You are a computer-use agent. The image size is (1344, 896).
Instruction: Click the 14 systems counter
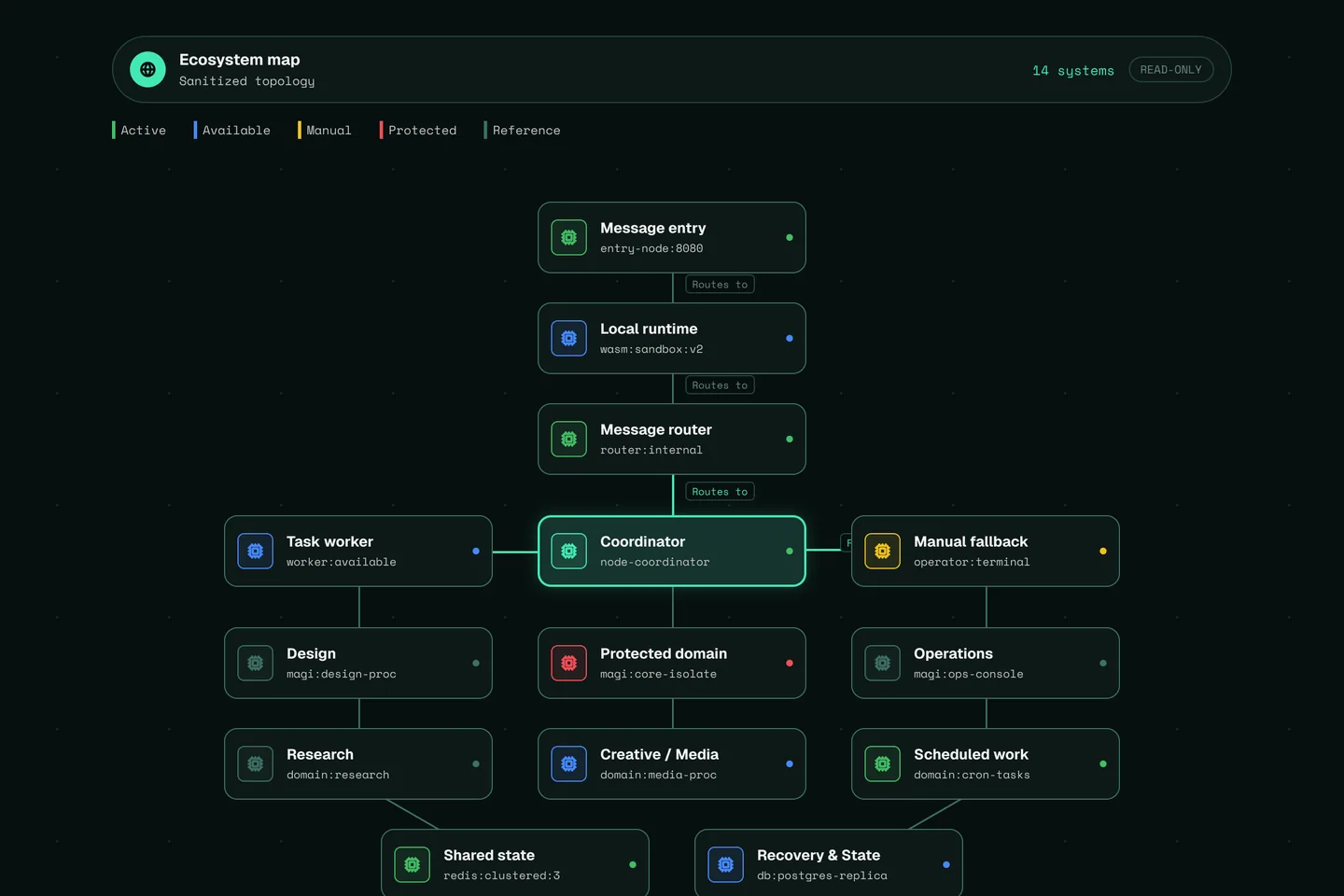tap(1073, 70)
